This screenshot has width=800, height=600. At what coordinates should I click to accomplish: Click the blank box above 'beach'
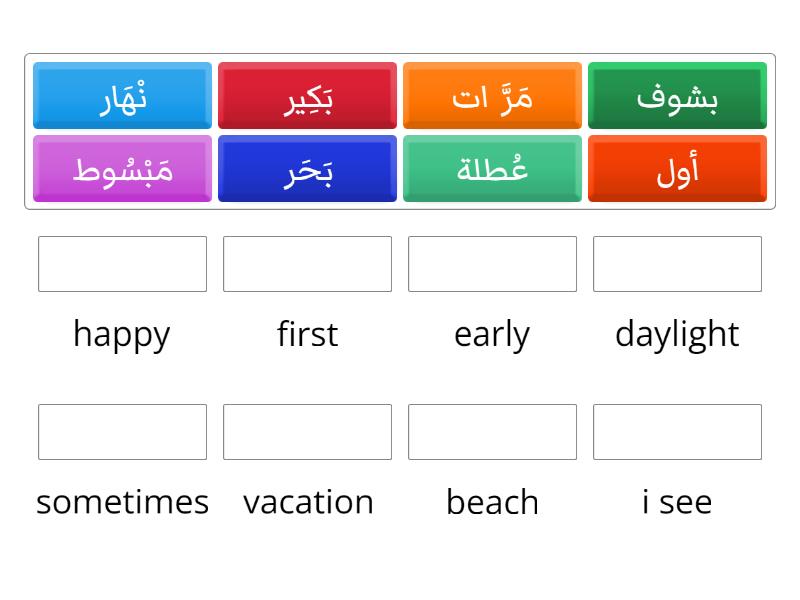pos(492,432)
